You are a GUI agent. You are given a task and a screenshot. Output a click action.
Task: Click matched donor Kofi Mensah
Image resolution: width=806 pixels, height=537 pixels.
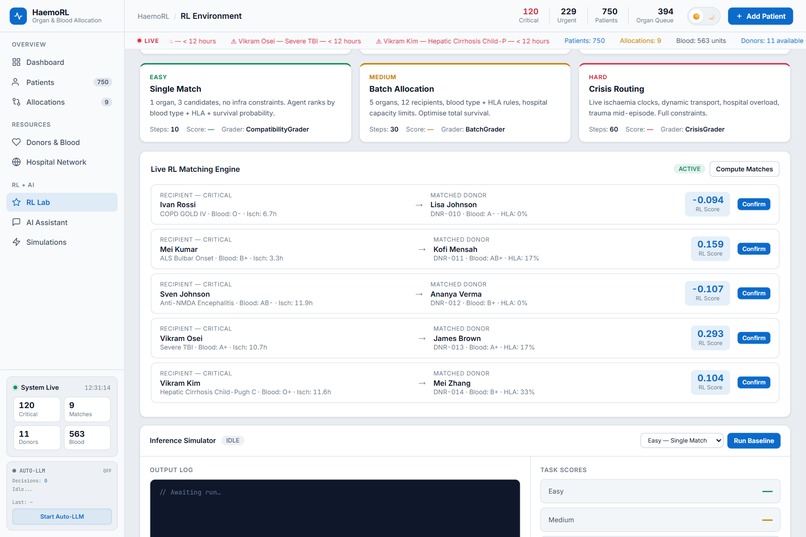tap(455, 249)
